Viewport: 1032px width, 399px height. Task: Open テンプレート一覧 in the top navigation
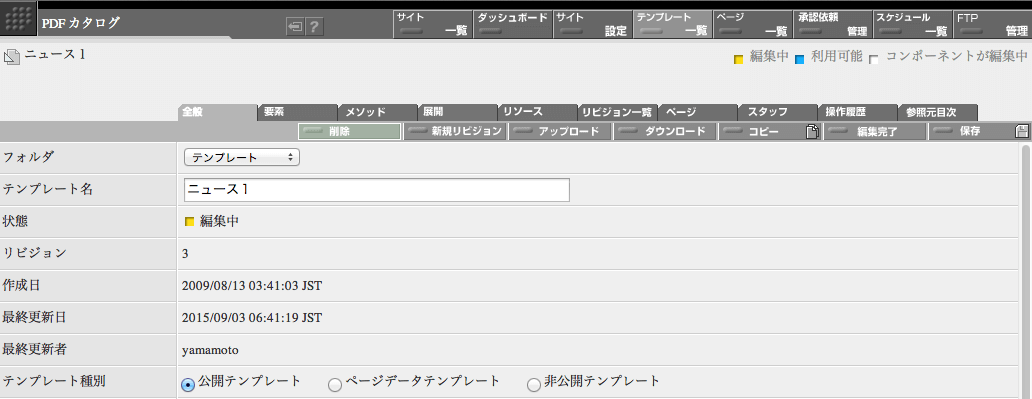pos(673,24)
